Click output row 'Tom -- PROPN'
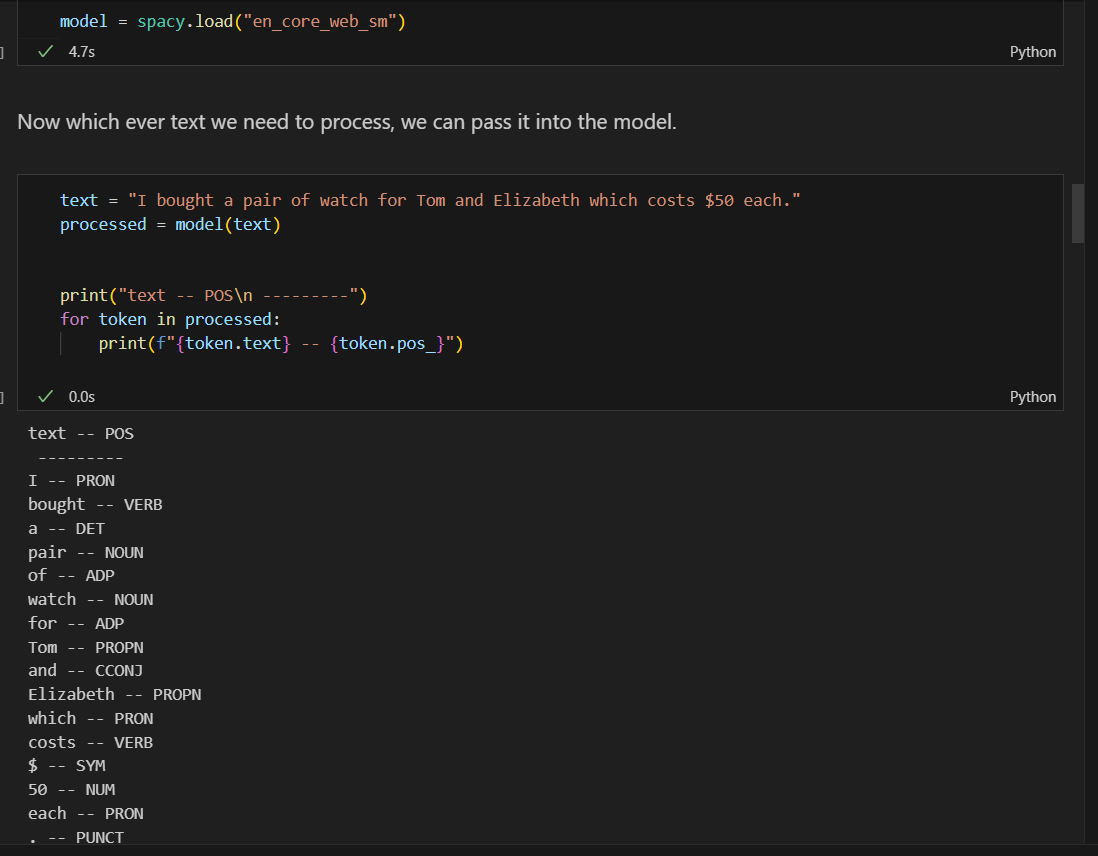The image size is (1098, 856). click(x=85, y=647)
